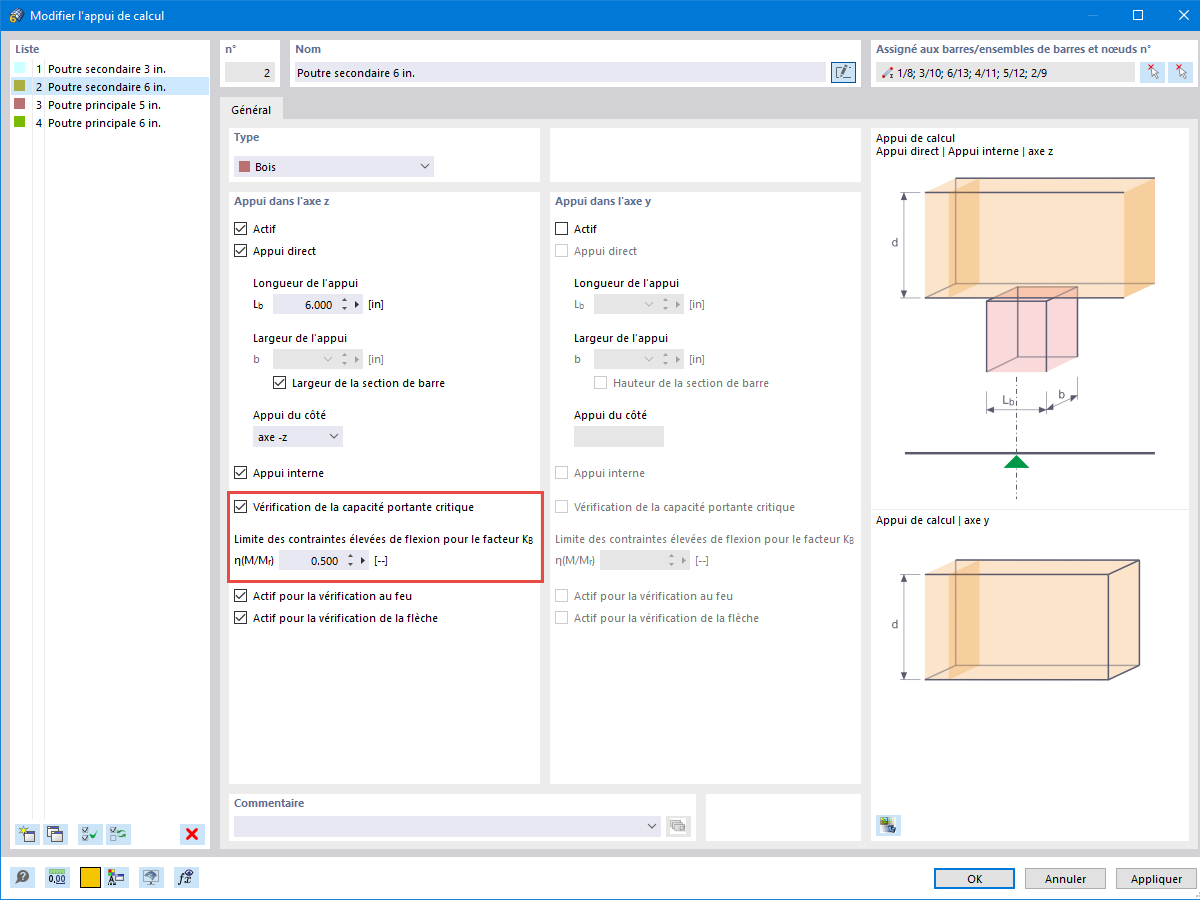This screenshot has width=1200, height=900.
Task: Toggle Largeur de la section de barre
Action: (279, 383)
